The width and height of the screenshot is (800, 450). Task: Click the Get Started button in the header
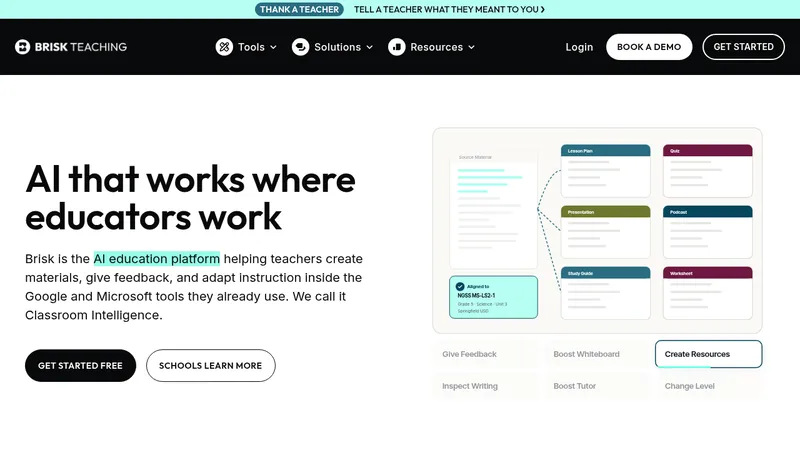pos(743,47)
